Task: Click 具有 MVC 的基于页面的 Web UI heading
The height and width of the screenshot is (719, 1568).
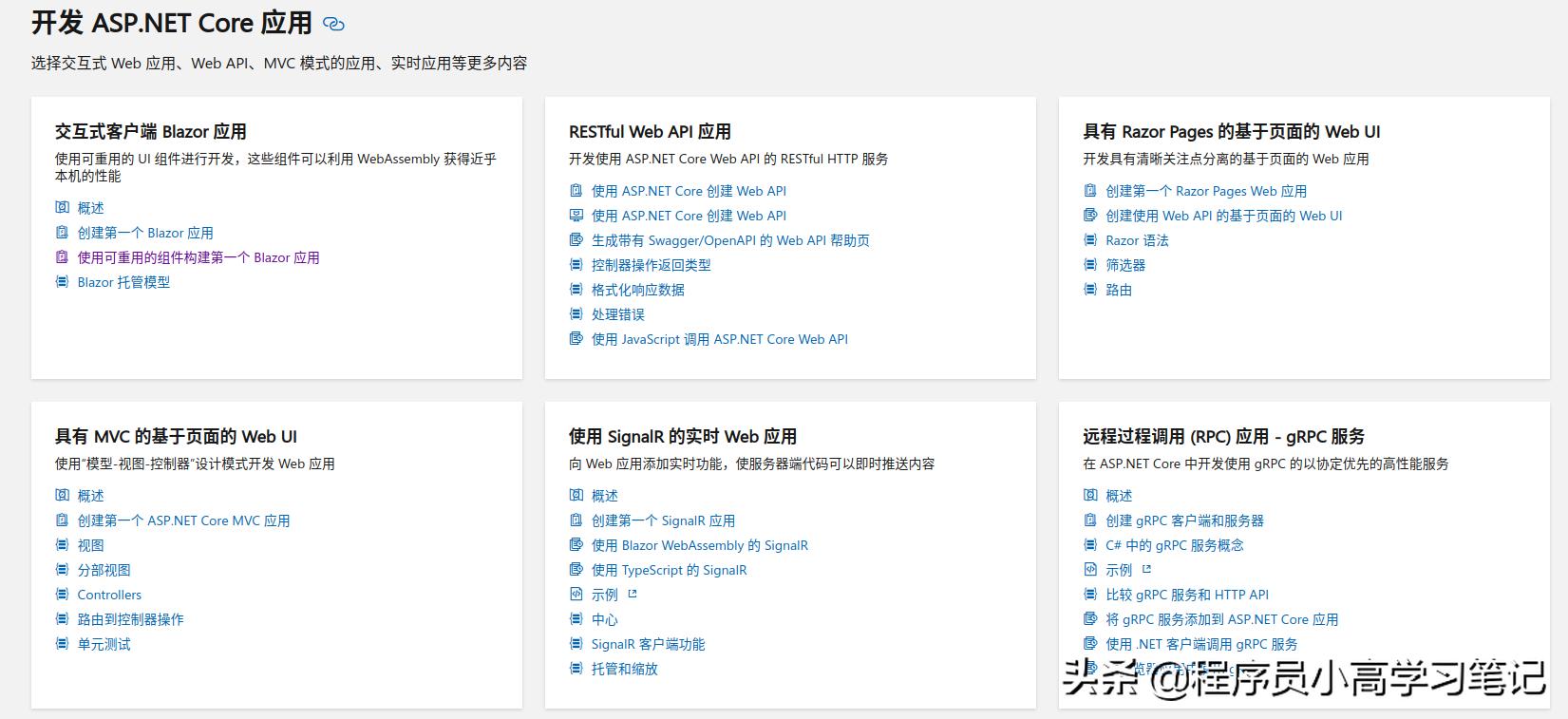Action: point(177,436)
